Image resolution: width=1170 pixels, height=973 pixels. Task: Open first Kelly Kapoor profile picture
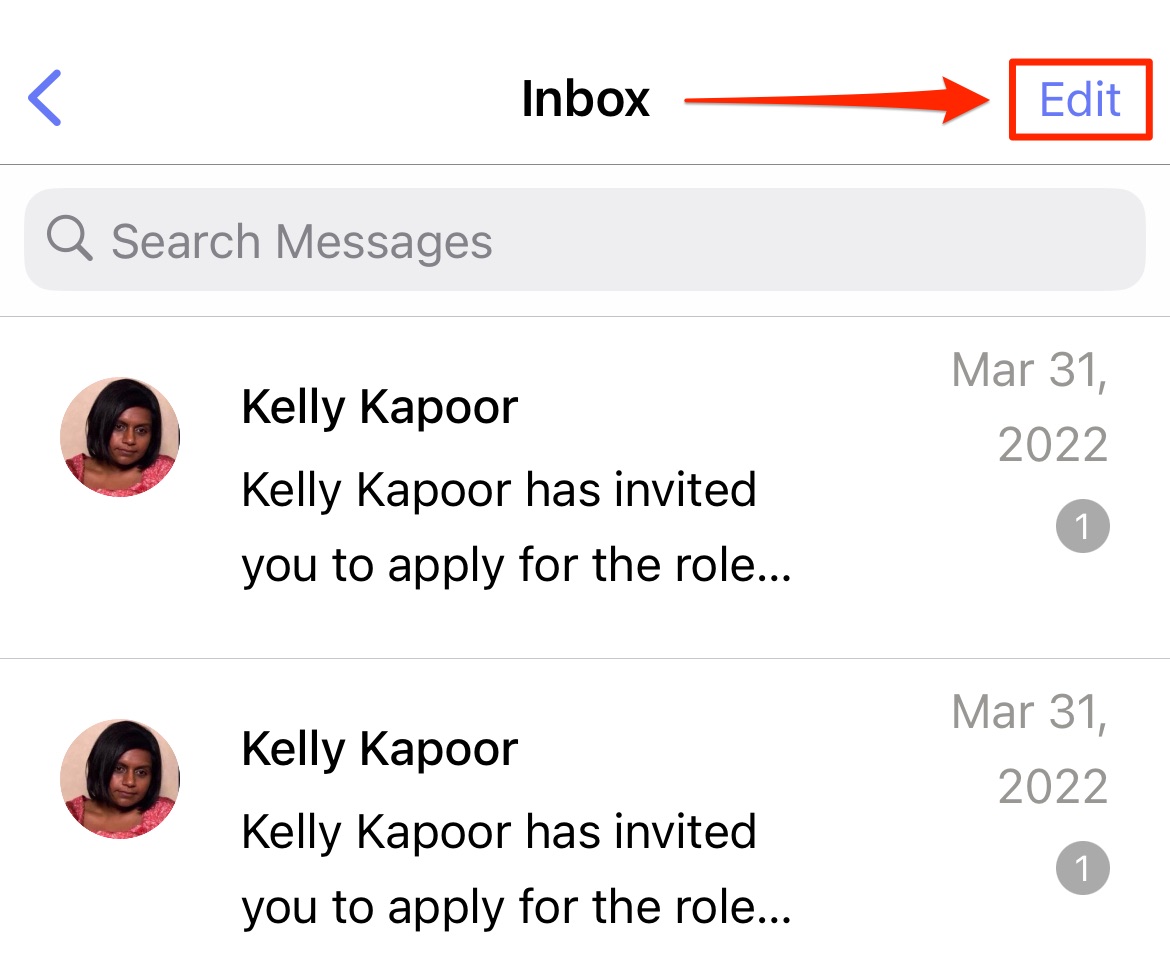(120, 437)
